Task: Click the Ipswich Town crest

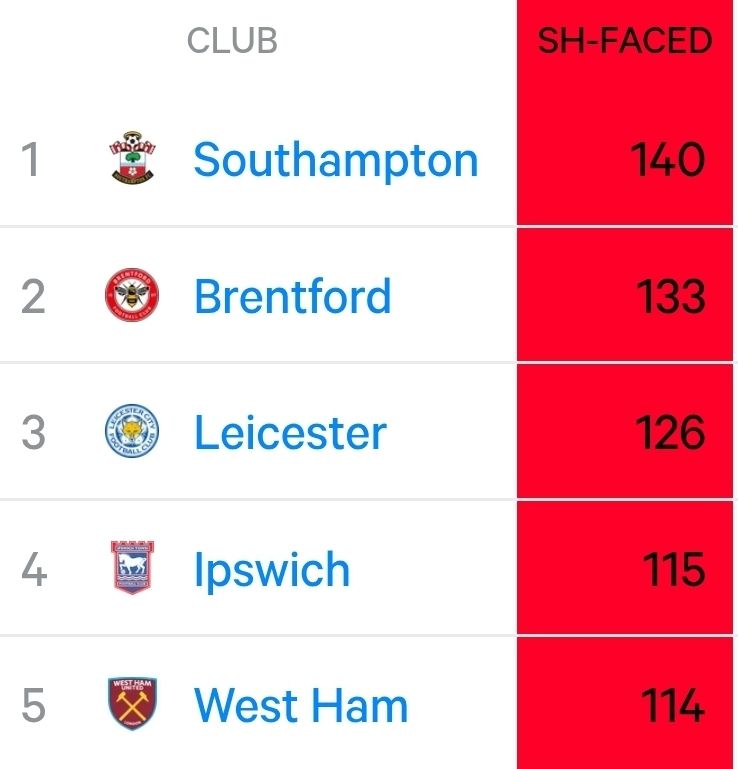Action: click(x=132, y=567)
